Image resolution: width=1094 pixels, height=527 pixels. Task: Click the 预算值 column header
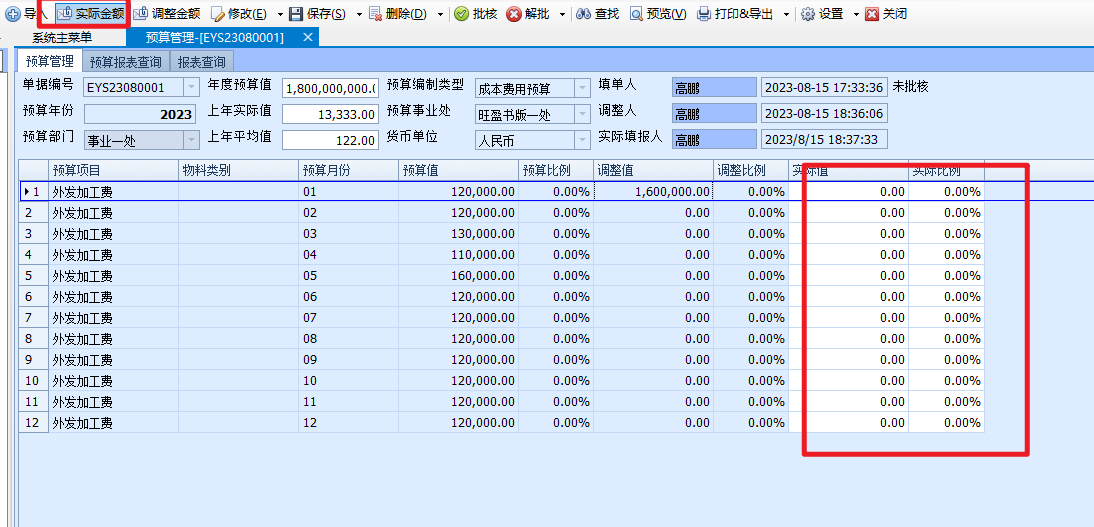click(458, 170)
